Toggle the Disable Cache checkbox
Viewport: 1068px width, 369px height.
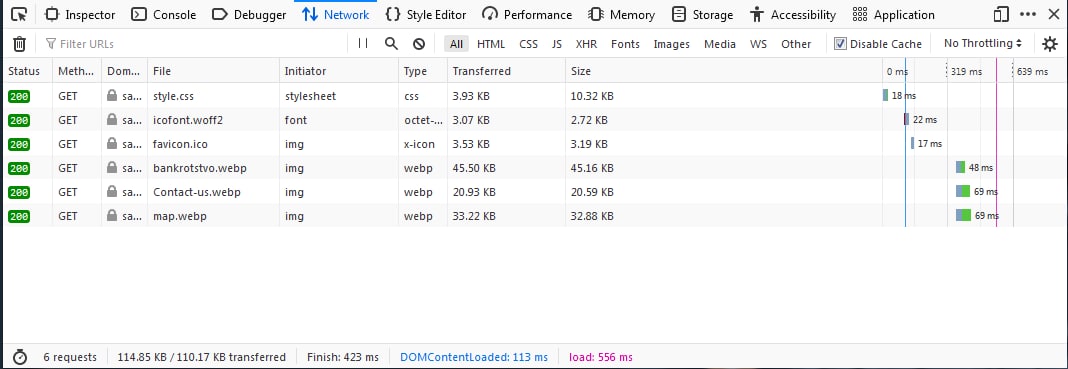tap(841, 44)
